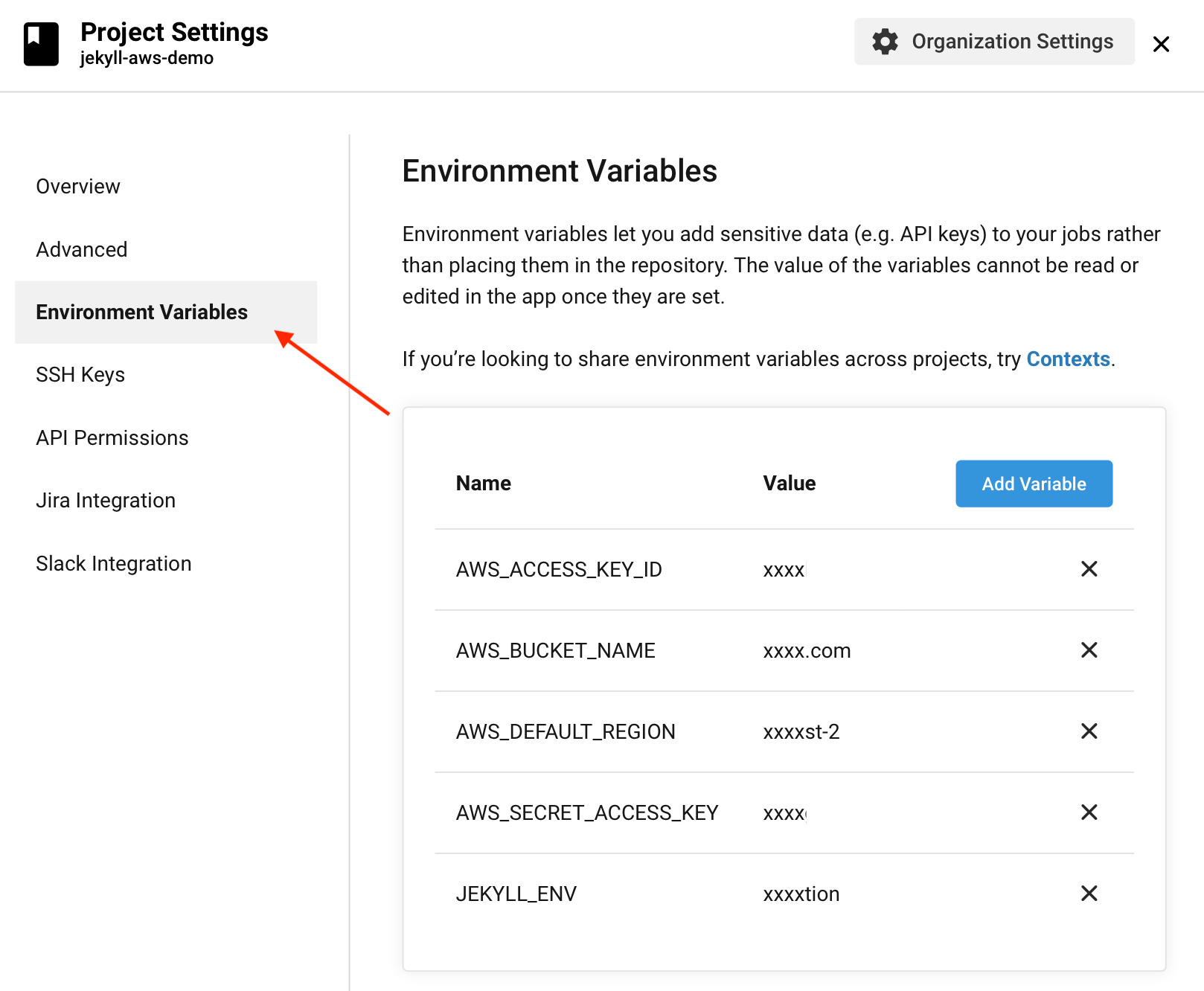The width and height of the screenshot is (1204, 991).
Task: Click the Name column header
Action: tap(482, 483)
